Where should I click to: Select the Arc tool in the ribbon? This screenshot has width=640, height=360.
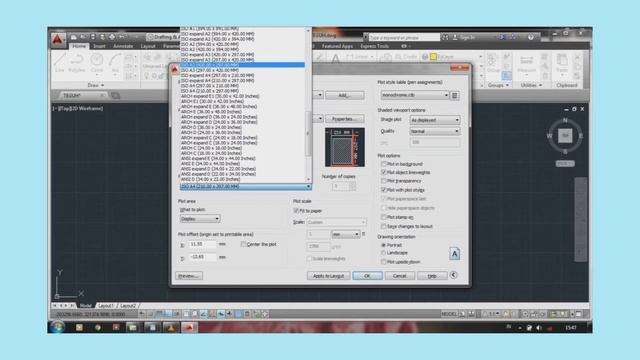tap(115, 62)
